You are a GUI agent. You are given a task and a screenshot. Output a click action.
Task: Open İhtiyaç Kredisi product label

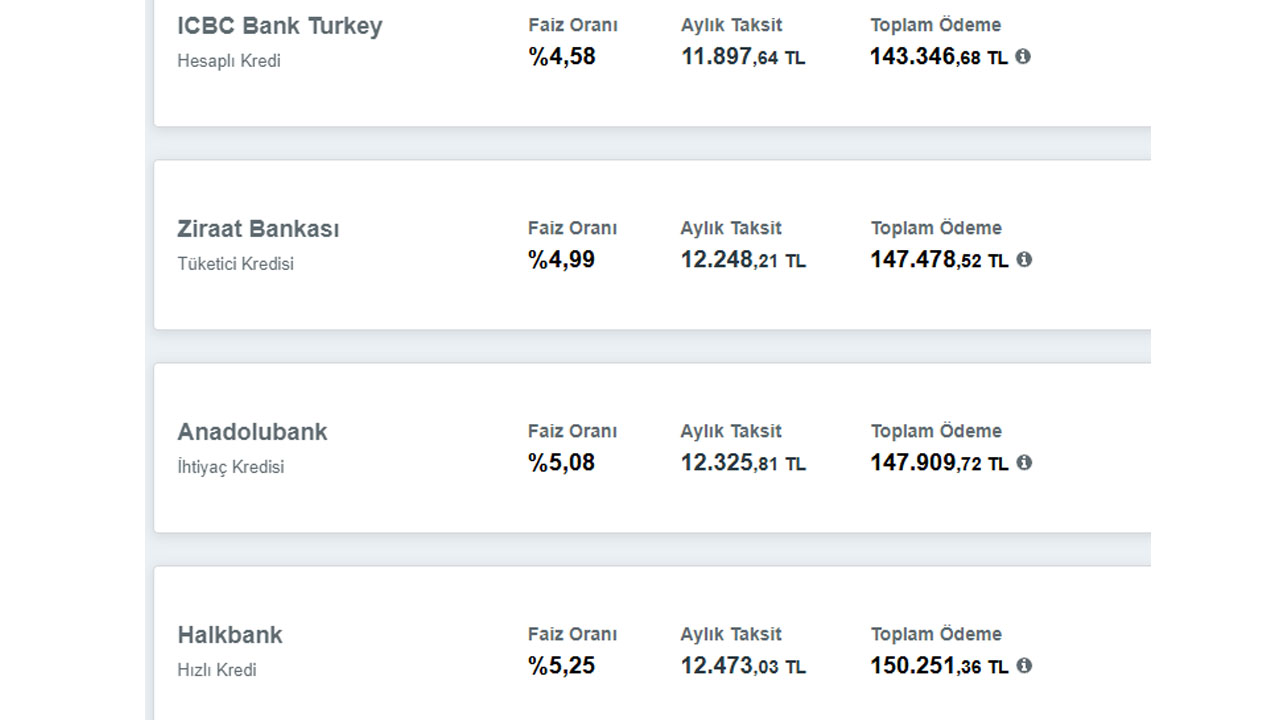(x=231, y=467)
